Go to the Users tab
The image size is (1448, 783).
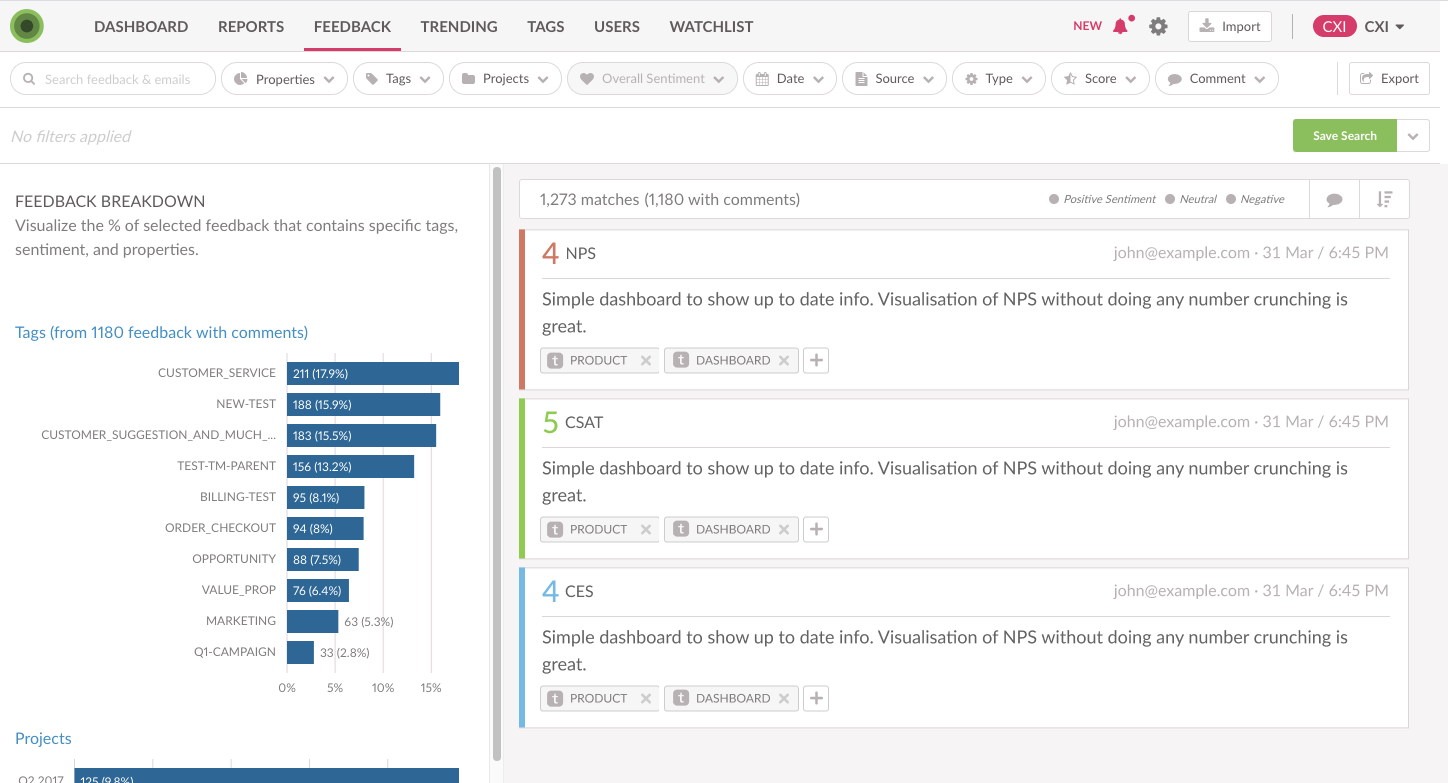[x=617, y=27]
